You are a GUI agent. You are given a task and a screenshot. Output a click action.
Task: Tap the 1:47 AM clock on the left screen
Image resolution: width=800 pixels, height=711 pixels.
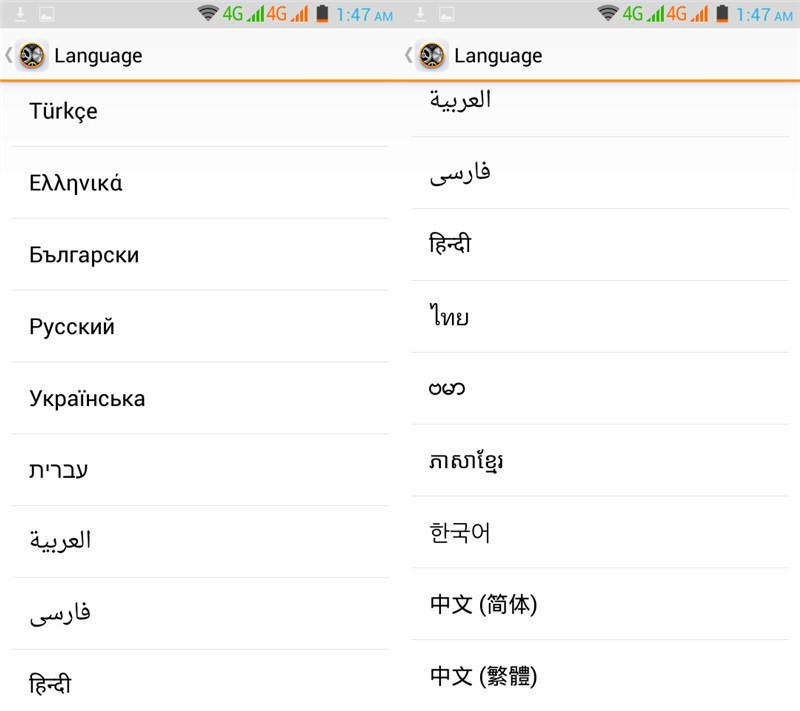pos(364,14)
